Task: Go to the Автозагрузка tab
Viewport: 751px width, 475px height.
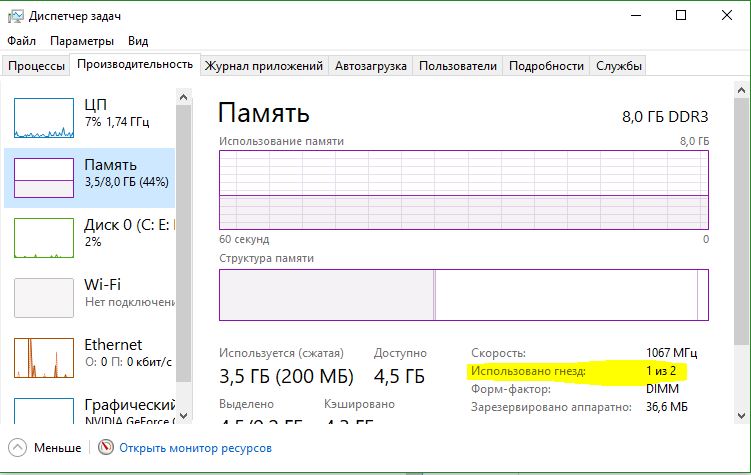Action: pyautogui.click(x=370, y=66)
